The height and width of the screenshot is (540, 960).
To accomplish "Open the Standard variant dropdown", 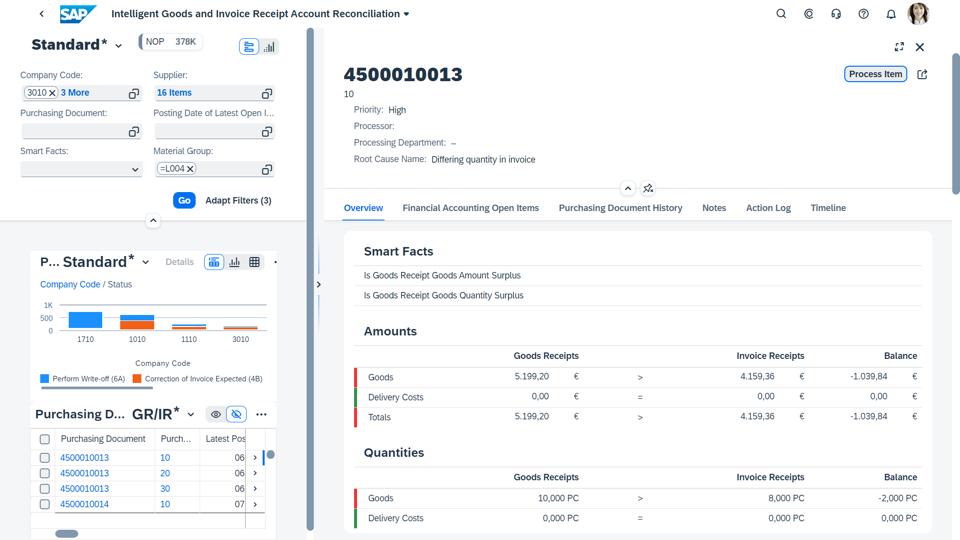I will (118, 46).
